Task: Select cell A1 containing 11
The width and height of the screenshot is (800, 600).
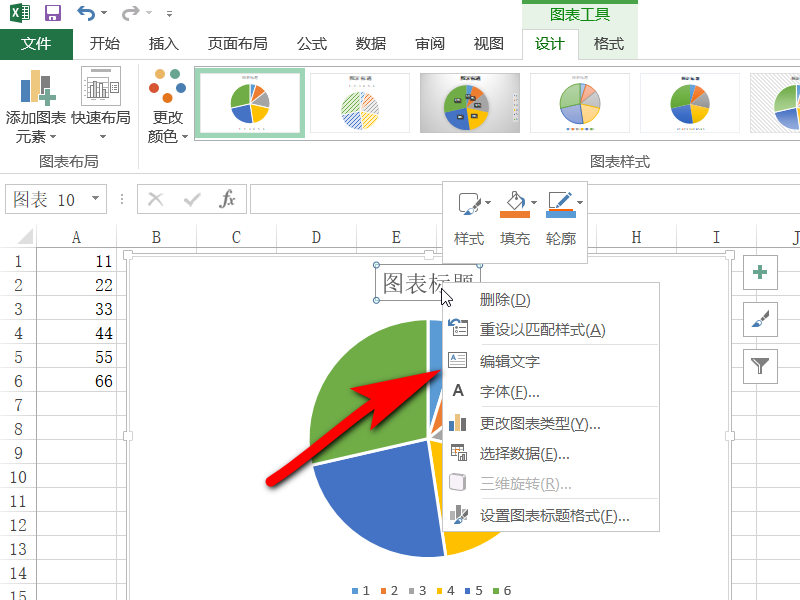Action: tap(77, 261)
